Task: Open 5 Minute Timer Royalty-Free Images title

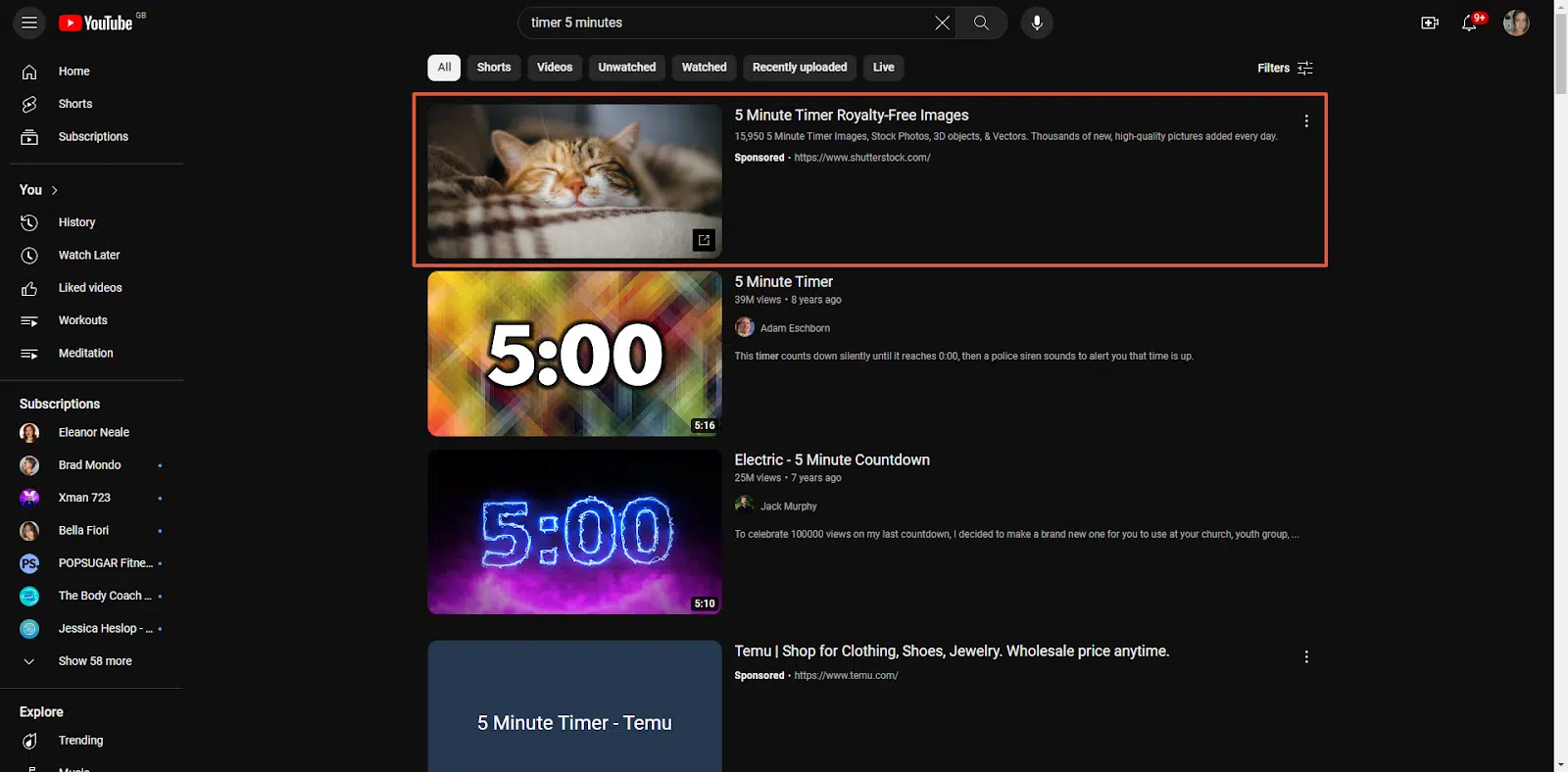Action: 852,116
